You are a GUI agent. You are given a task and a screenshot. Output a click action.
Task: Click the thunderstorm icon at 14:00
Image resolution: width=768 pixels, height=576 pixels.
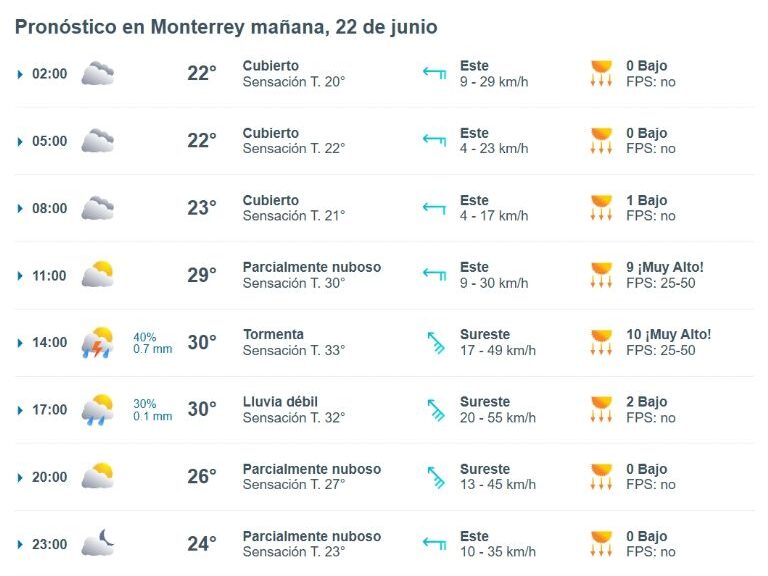coord(97,342)
